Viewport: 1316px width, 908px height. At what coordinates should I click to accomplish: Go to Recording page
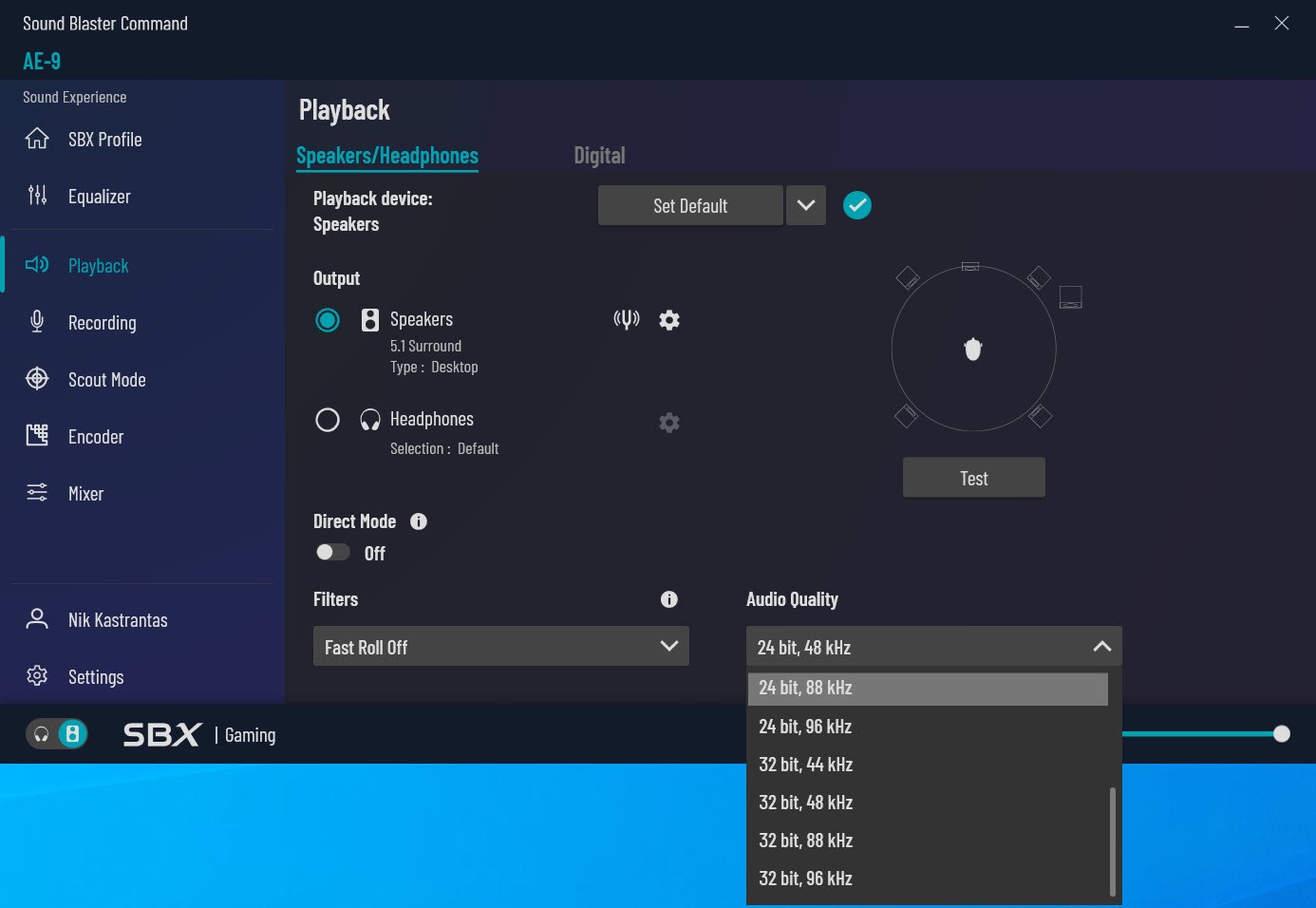pyautogui.click(x=103, y=323)
